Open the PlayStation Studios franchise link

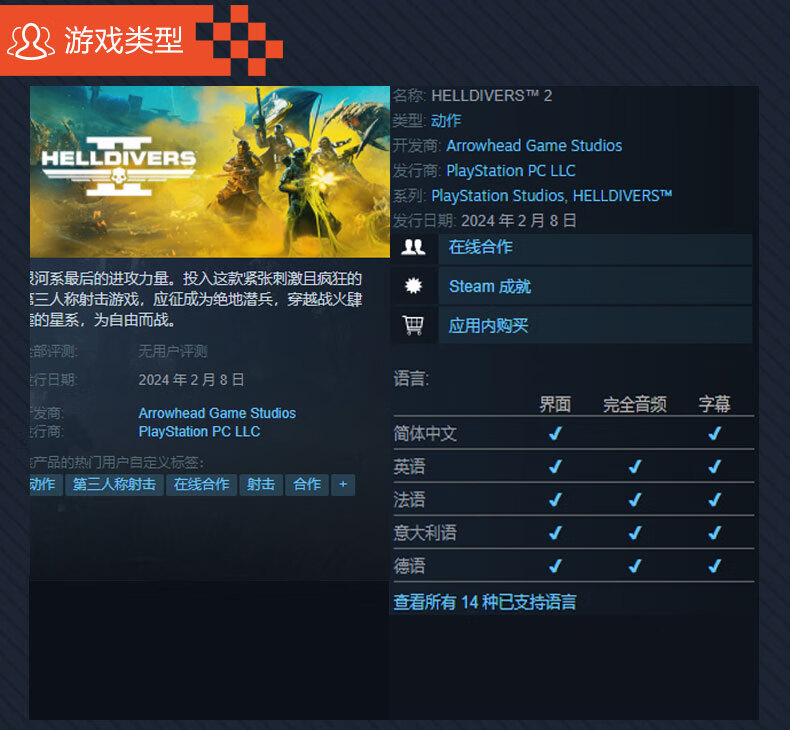(497, 195)
